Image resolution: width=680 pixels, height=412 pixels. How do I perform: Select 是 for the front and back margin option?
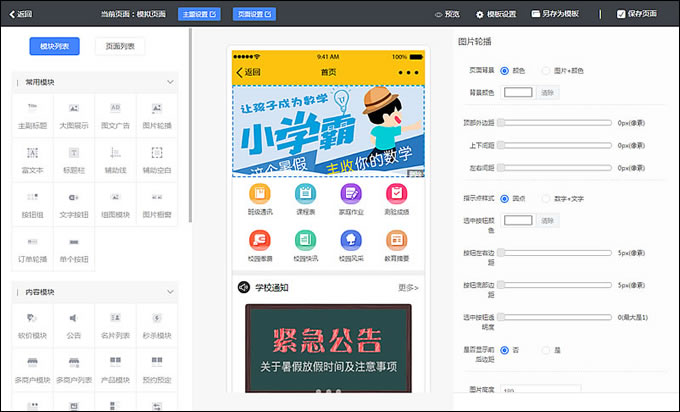click(546, 350)
